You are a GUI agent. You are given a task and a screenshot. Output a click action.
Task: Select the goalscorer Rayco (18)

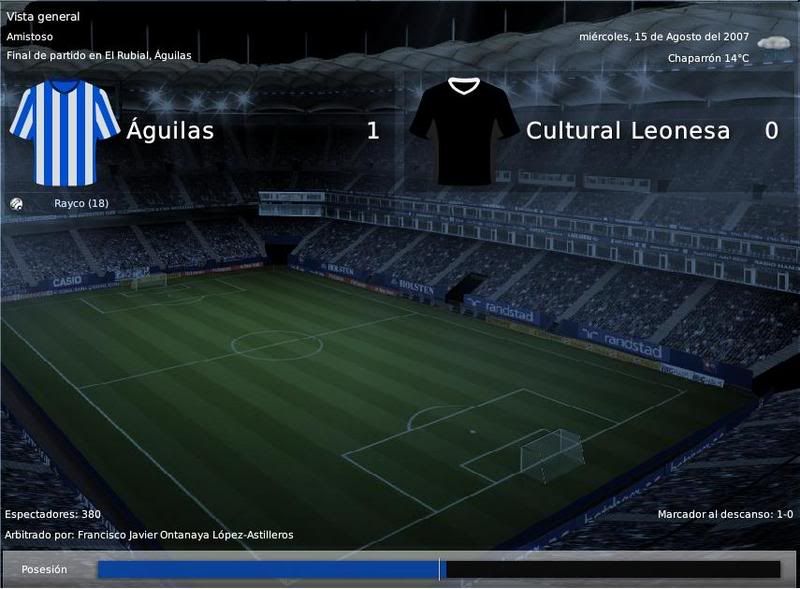(x=81, y=204)
